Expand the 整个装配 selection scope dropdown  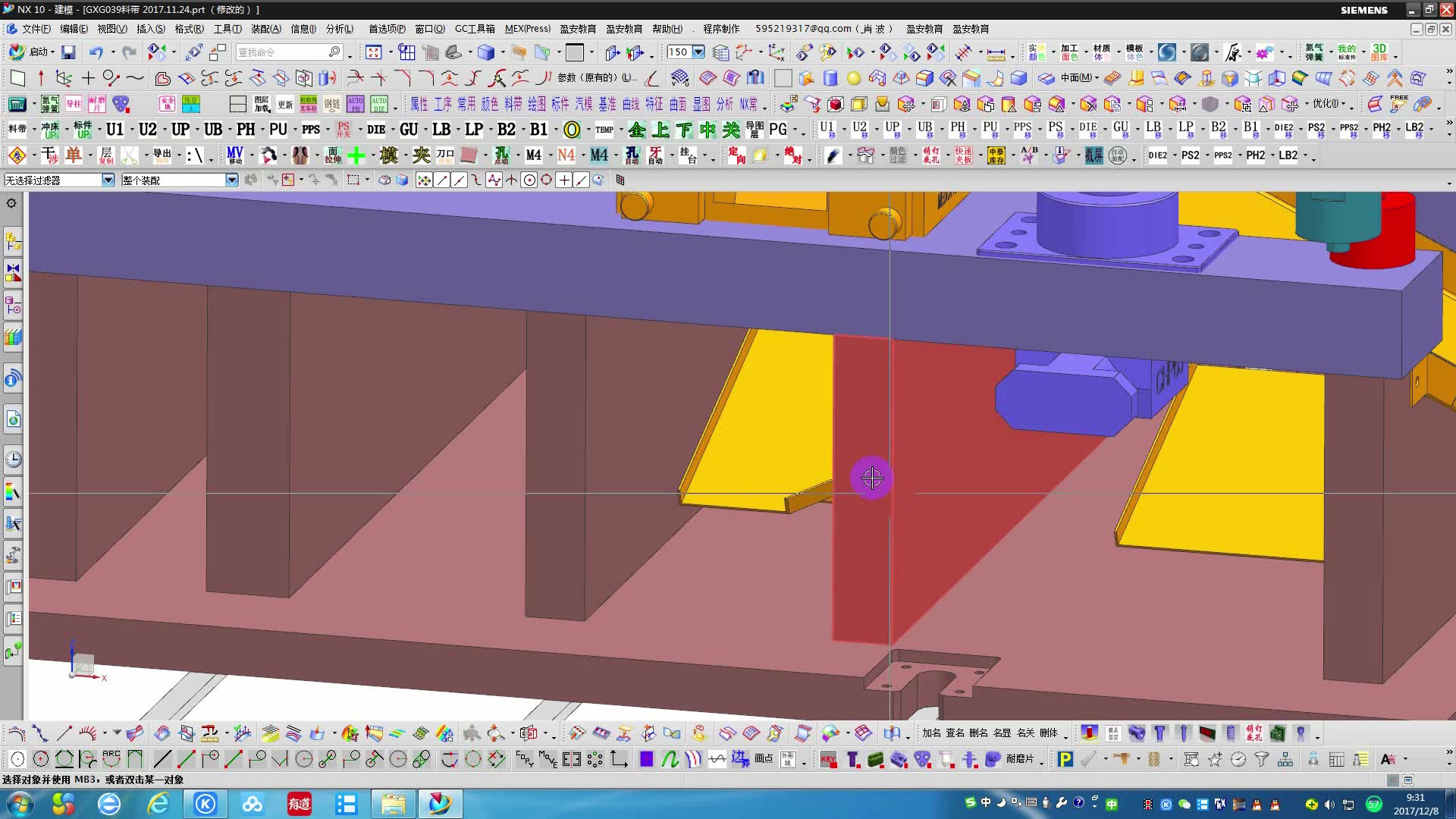coord(231,180)
